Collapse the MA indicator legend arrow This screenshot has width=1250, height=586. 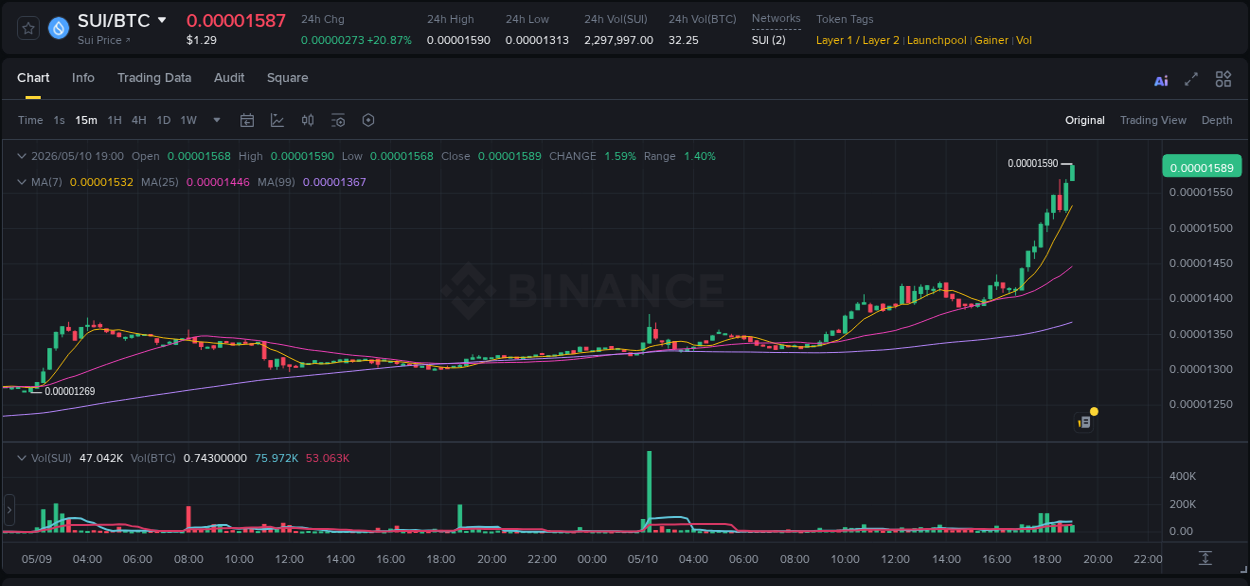click(x=22, y=182)
